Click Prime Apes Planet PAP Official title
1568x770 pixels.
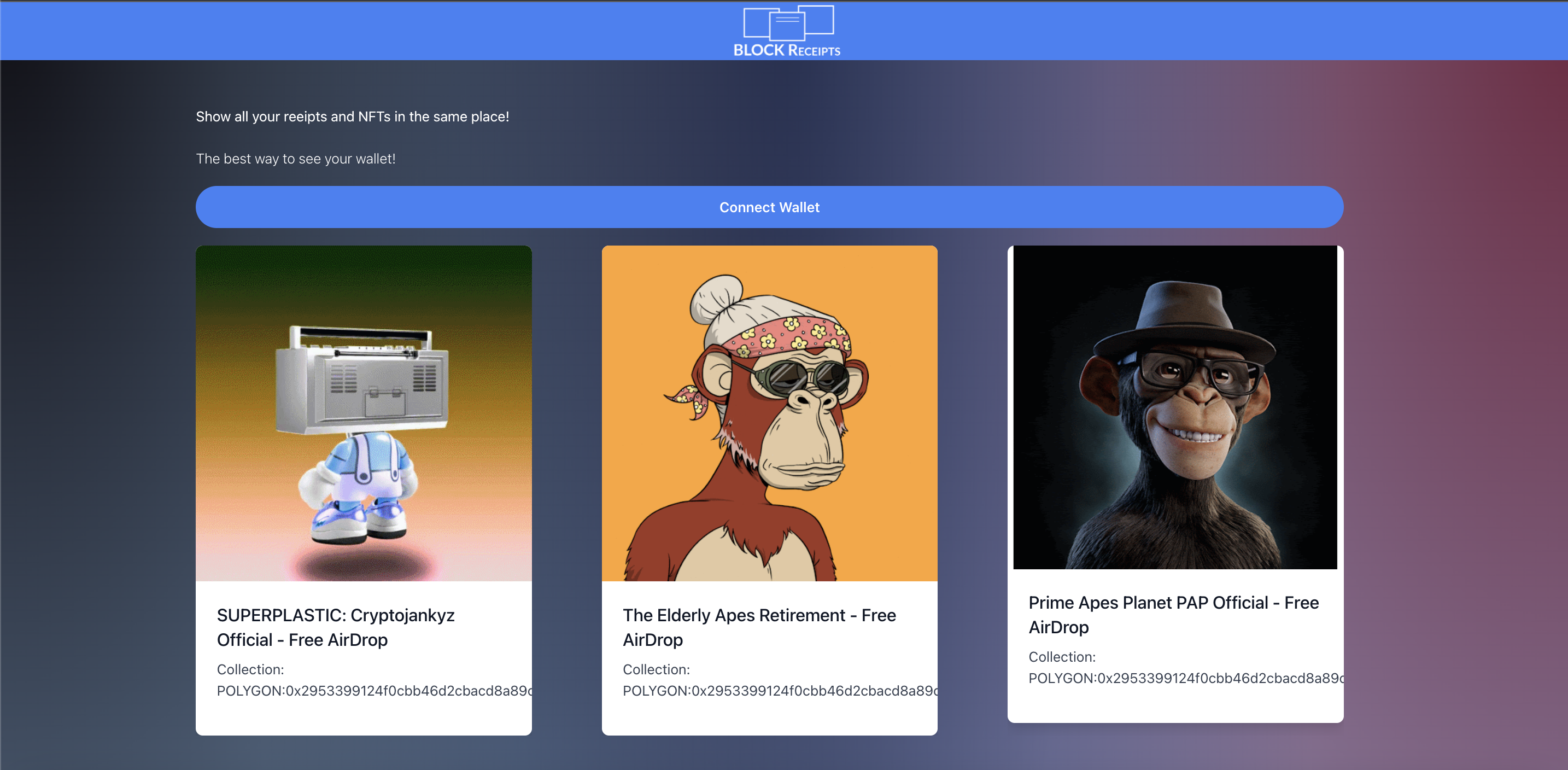[1173, 615]
